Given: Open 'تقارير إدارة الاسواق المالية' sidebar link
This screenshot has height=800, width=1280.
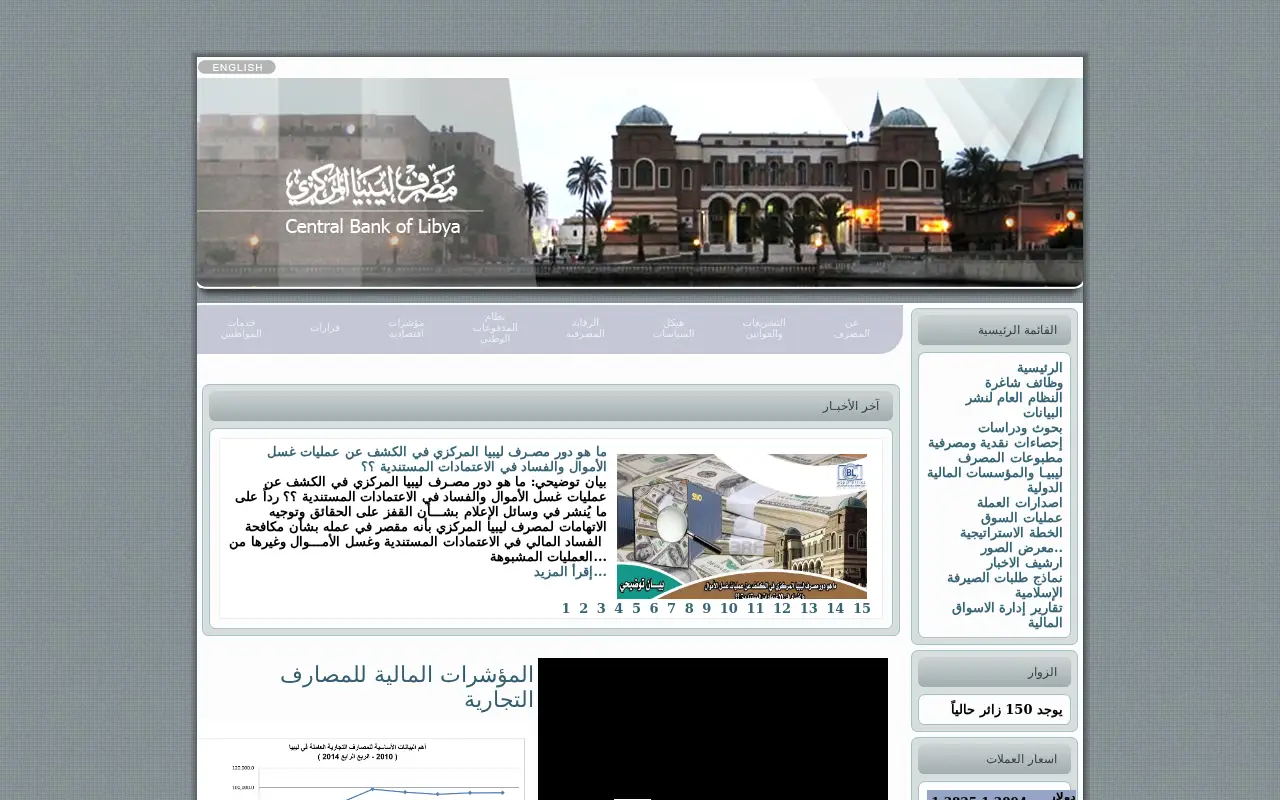Looking at the screenshot, I should [x=1007, y=615].
